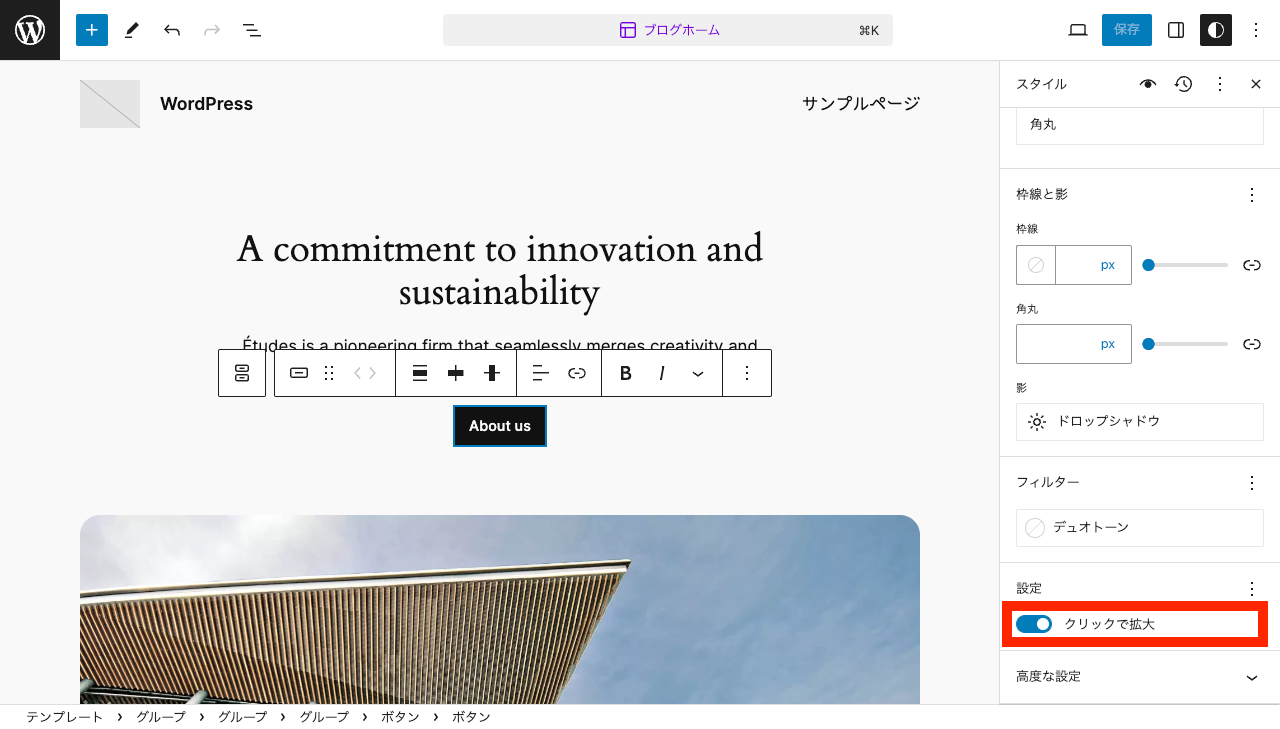
Task: Click the 角丸 radius input field
Action: point(1055,344)
